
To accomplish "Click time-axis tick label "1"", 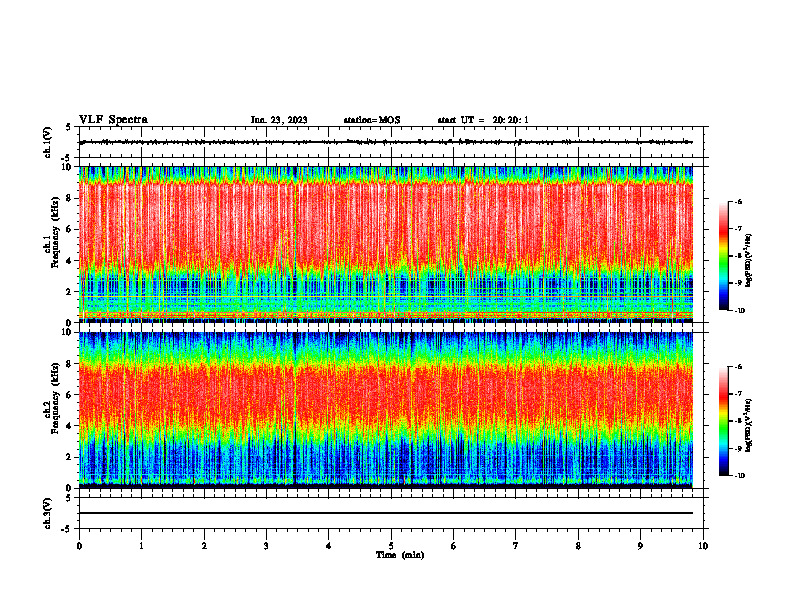I will point(142,546).
